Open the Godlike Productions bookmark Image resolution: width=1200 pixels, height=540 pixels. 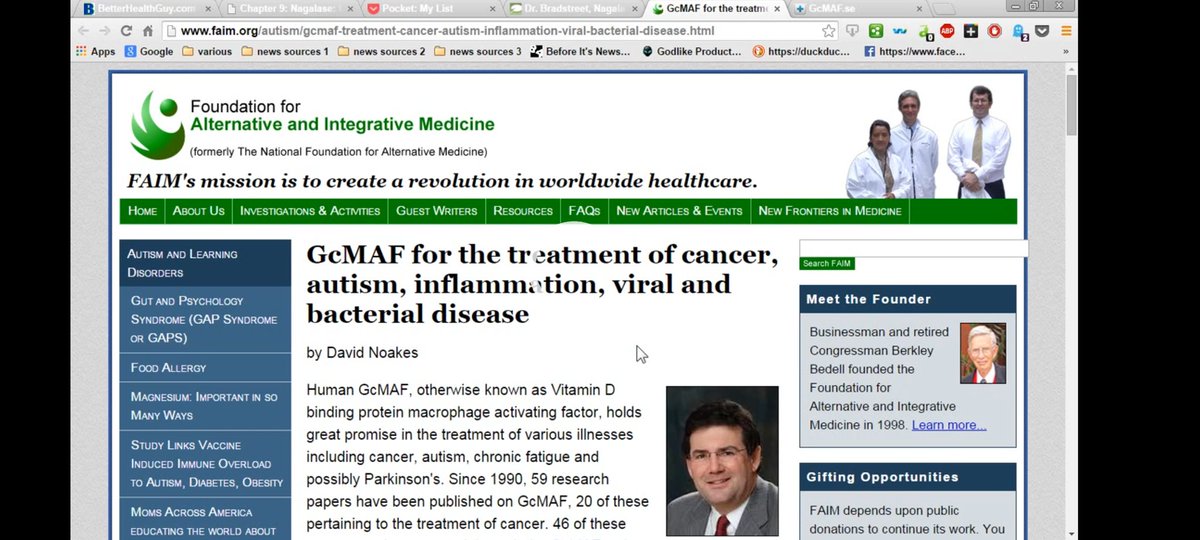pos(692,51)
